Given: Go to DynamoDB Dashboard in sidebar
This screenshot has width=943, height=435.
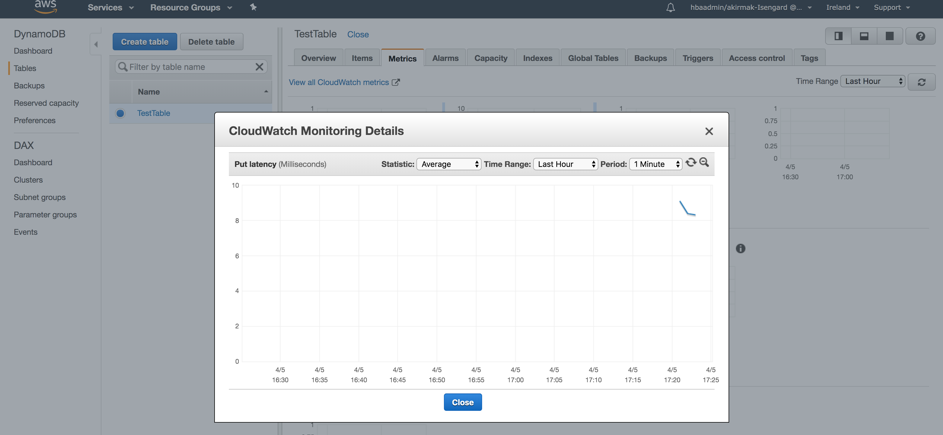Looking at the screenshot, I should coord(33,51).
